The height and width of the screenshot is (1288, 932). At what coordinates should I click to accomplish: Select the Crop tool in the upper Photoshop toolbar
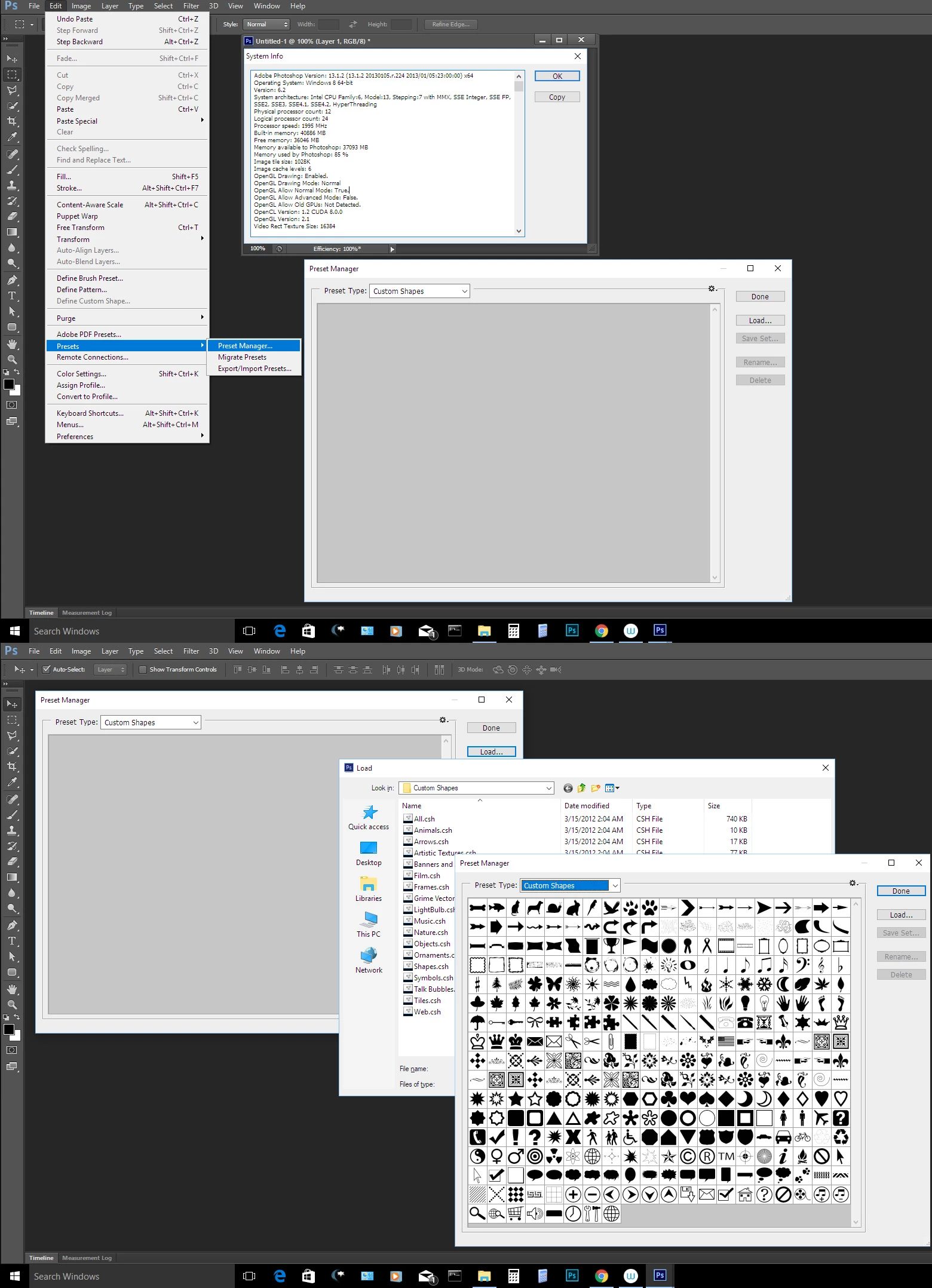[x=12, y=121]
